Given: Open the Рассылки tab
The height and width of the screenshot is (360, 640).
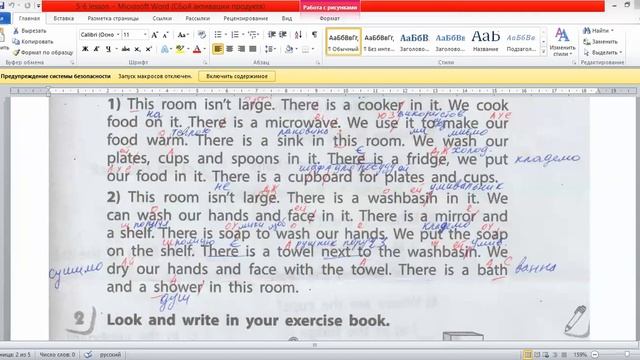Looking at the screenshot, I should (198, 18).
